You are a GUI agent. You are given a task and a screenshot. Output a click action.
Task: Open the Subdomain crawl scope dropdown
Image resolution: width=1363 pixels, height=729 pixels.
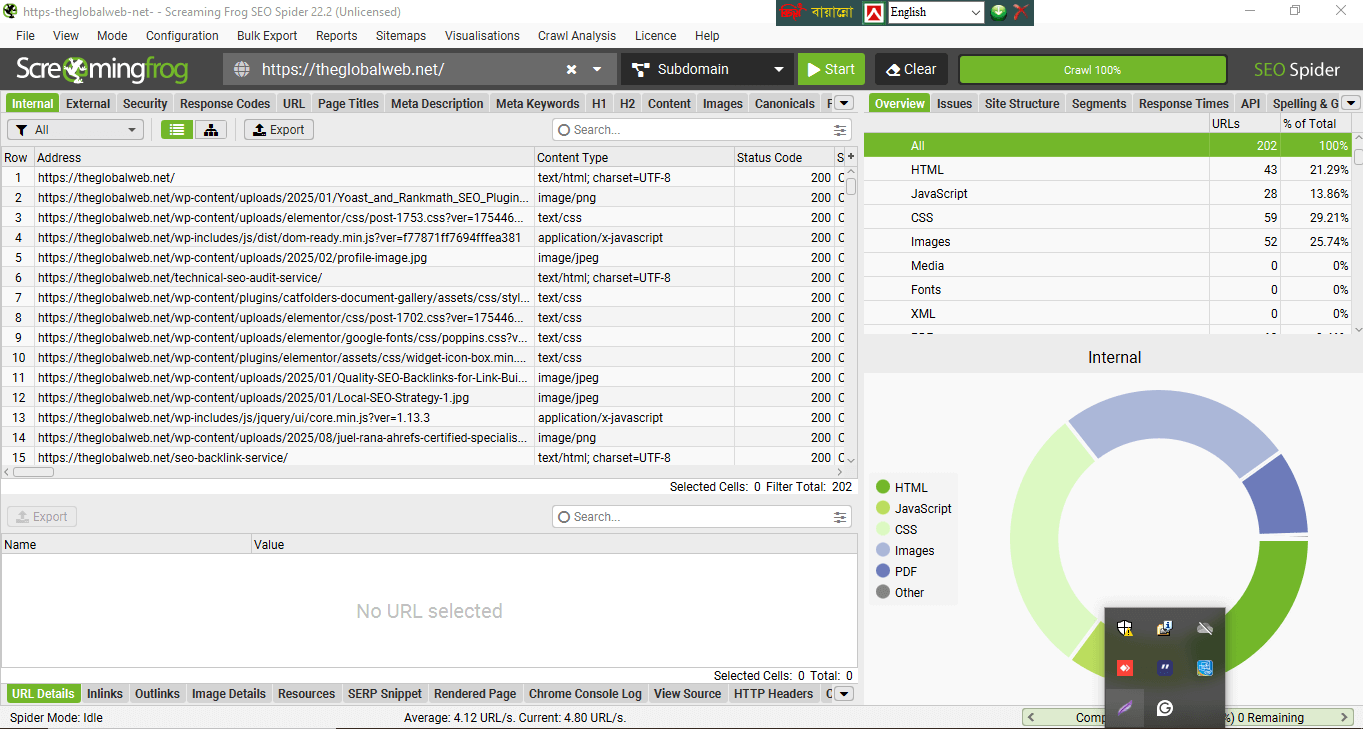pos(706,69)
